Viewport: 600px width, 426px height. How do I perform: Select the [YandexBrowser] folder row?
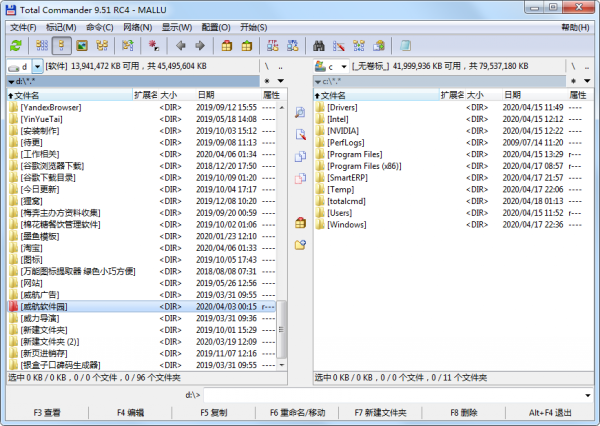click(x=142, y=108)
